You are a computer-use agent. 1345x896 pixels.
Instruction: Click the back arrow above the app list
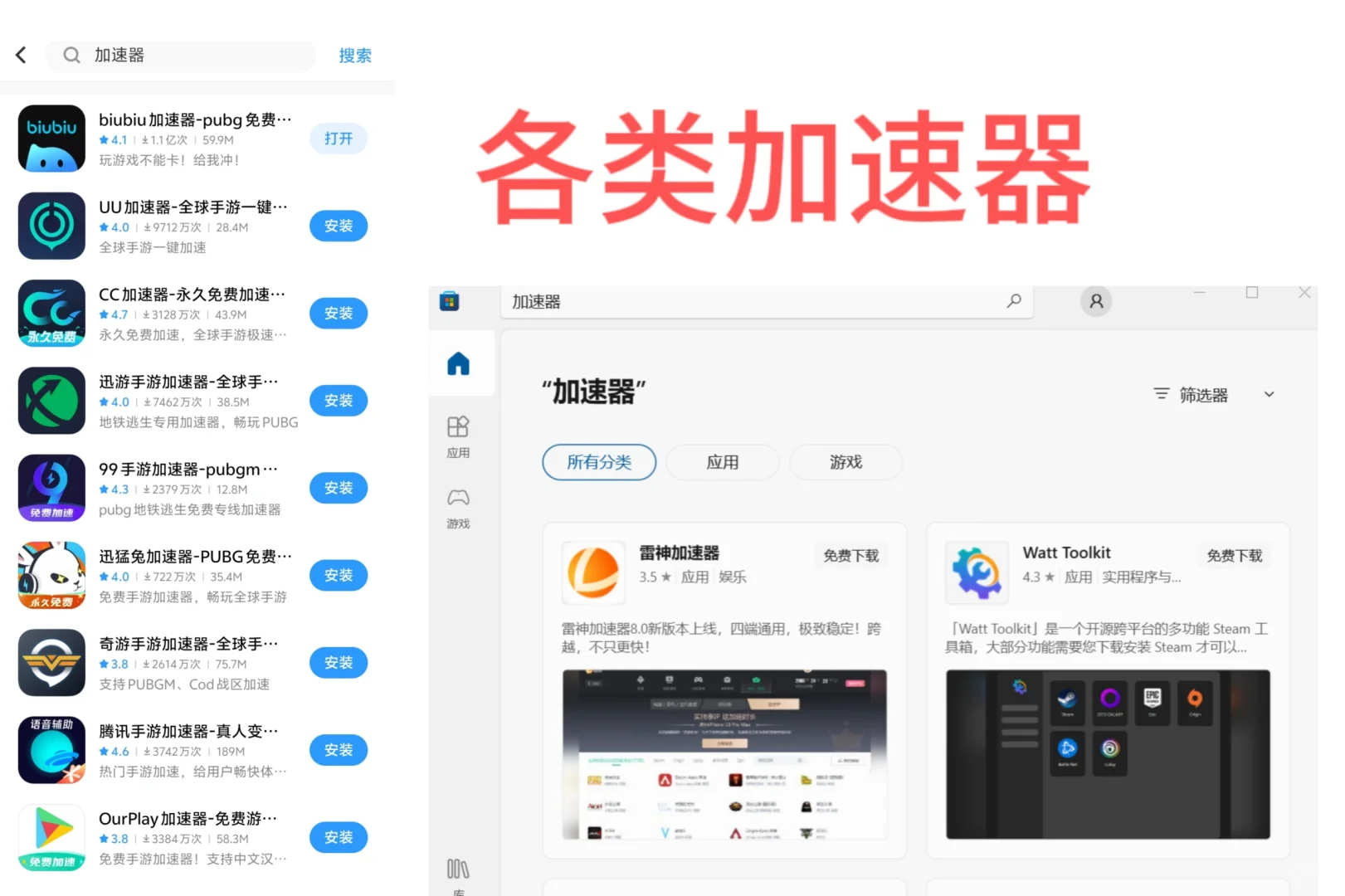click(20, 54)
